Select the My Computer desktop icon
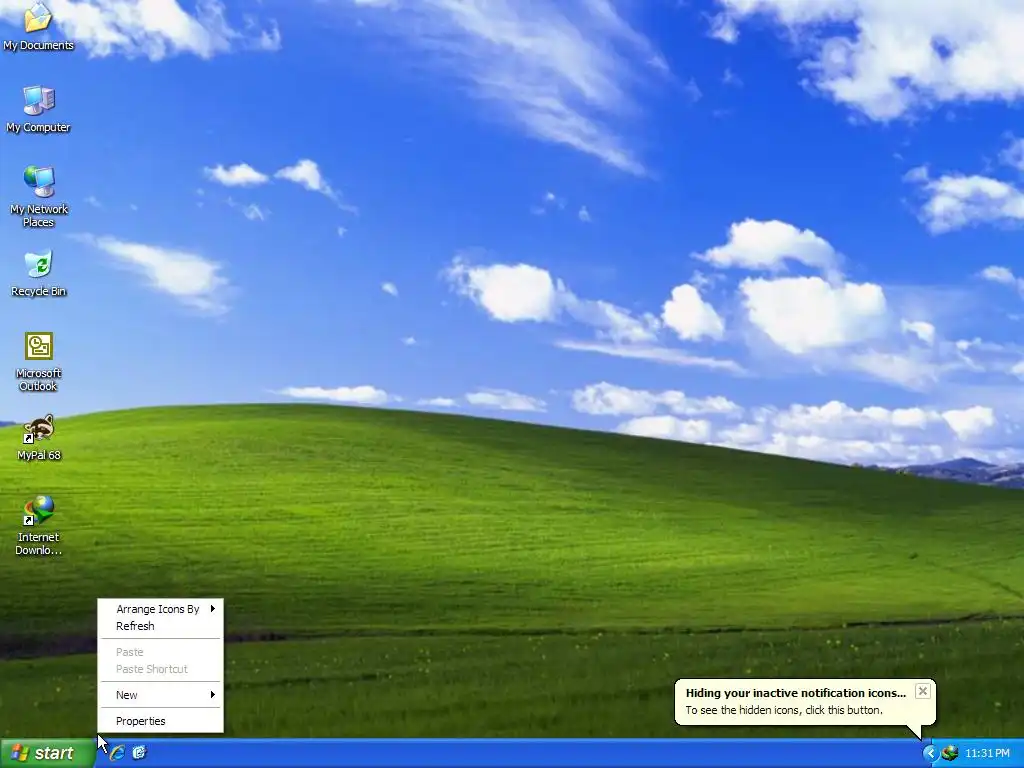 (39, 109)
